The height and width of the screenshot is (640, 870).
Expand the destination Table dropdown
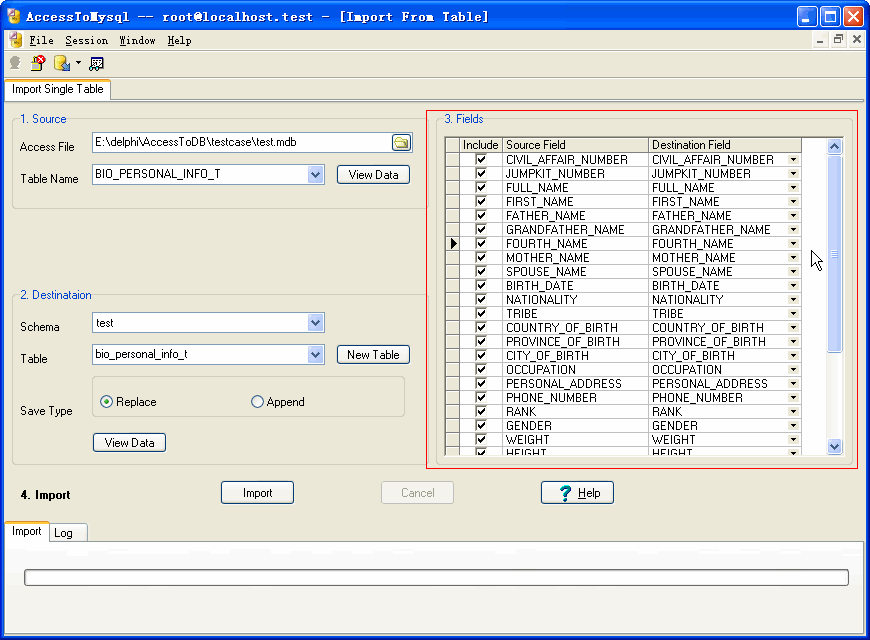316,355
